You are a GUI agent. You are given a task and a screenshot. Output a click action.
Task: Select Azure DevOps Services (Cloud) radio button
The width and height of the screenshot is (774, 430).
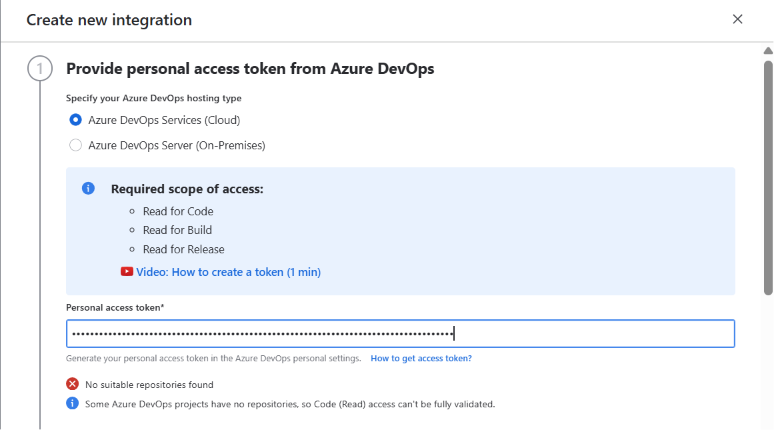click(x=76, y=120)
